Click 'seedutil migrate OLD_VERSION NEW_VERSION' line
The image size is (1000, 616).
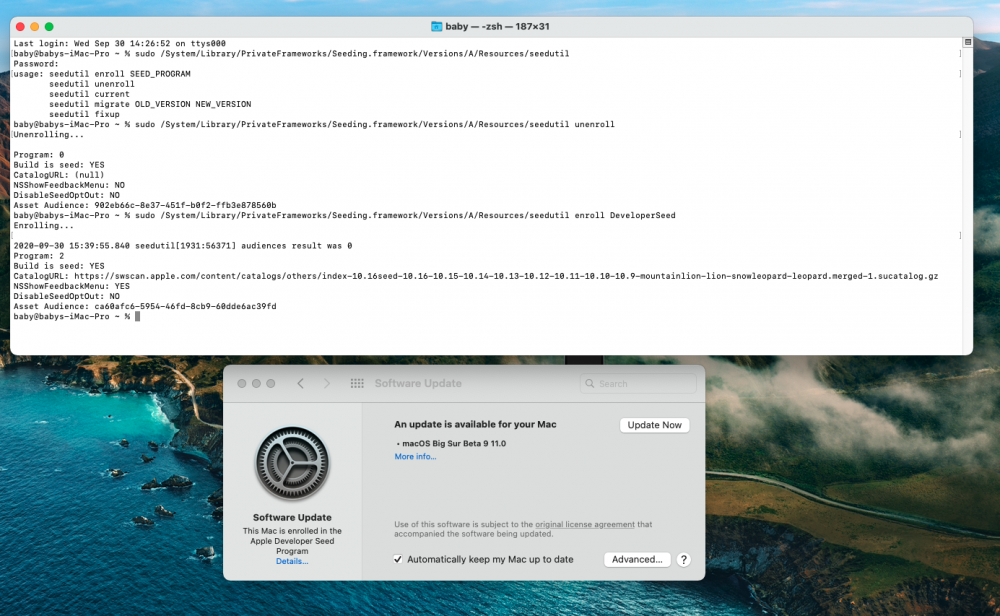point(150,104)
